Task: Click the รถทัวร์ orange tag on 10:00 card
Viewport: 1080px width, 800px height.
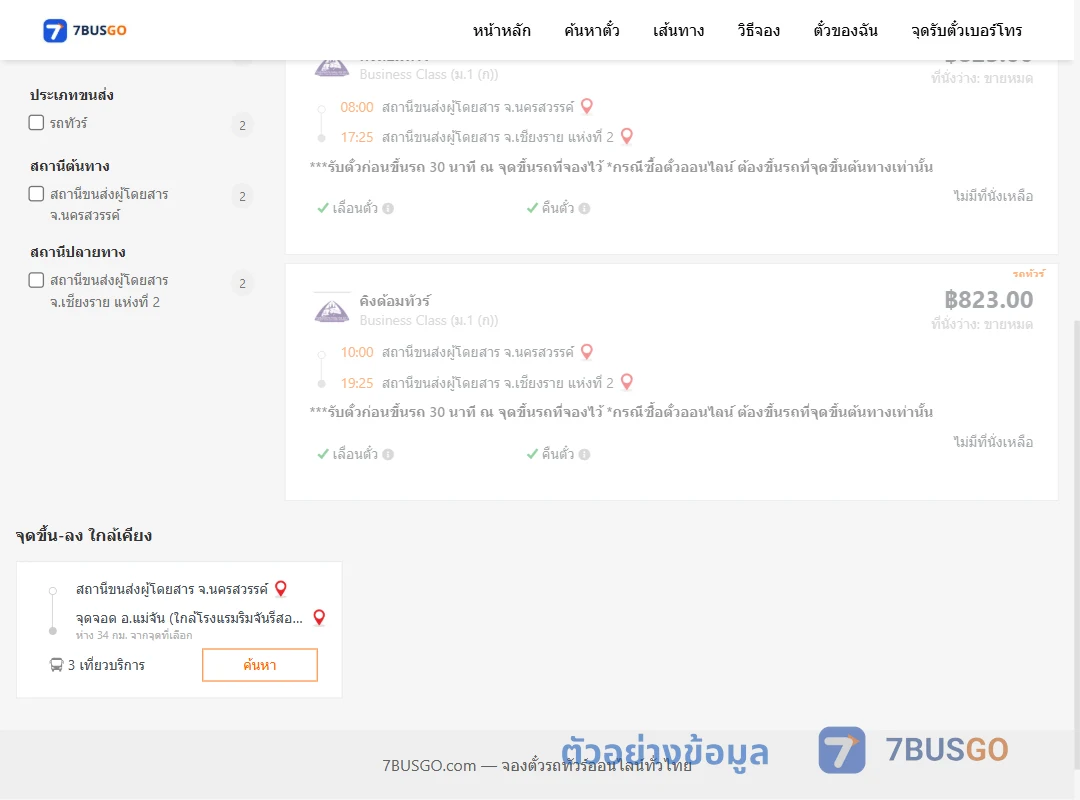Action: [x=1029, y=274]
